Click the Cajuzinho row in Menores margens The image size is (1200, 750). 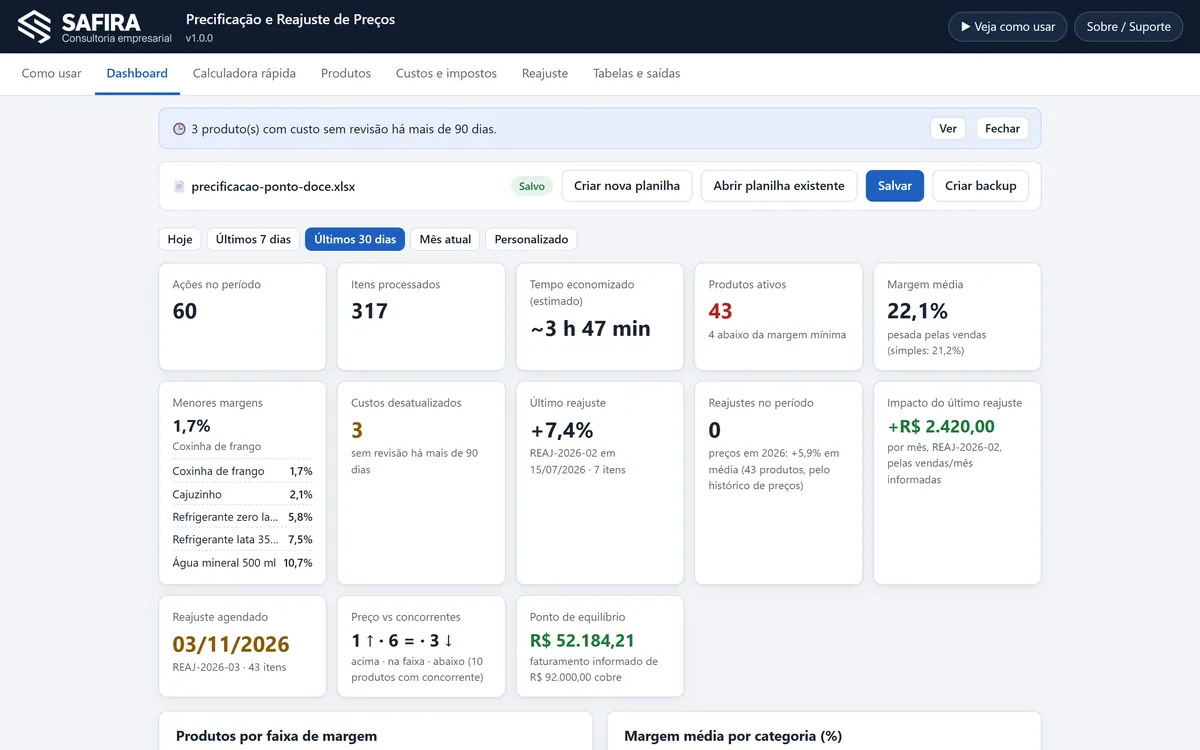pyautogui.click(x=242, y=494)
